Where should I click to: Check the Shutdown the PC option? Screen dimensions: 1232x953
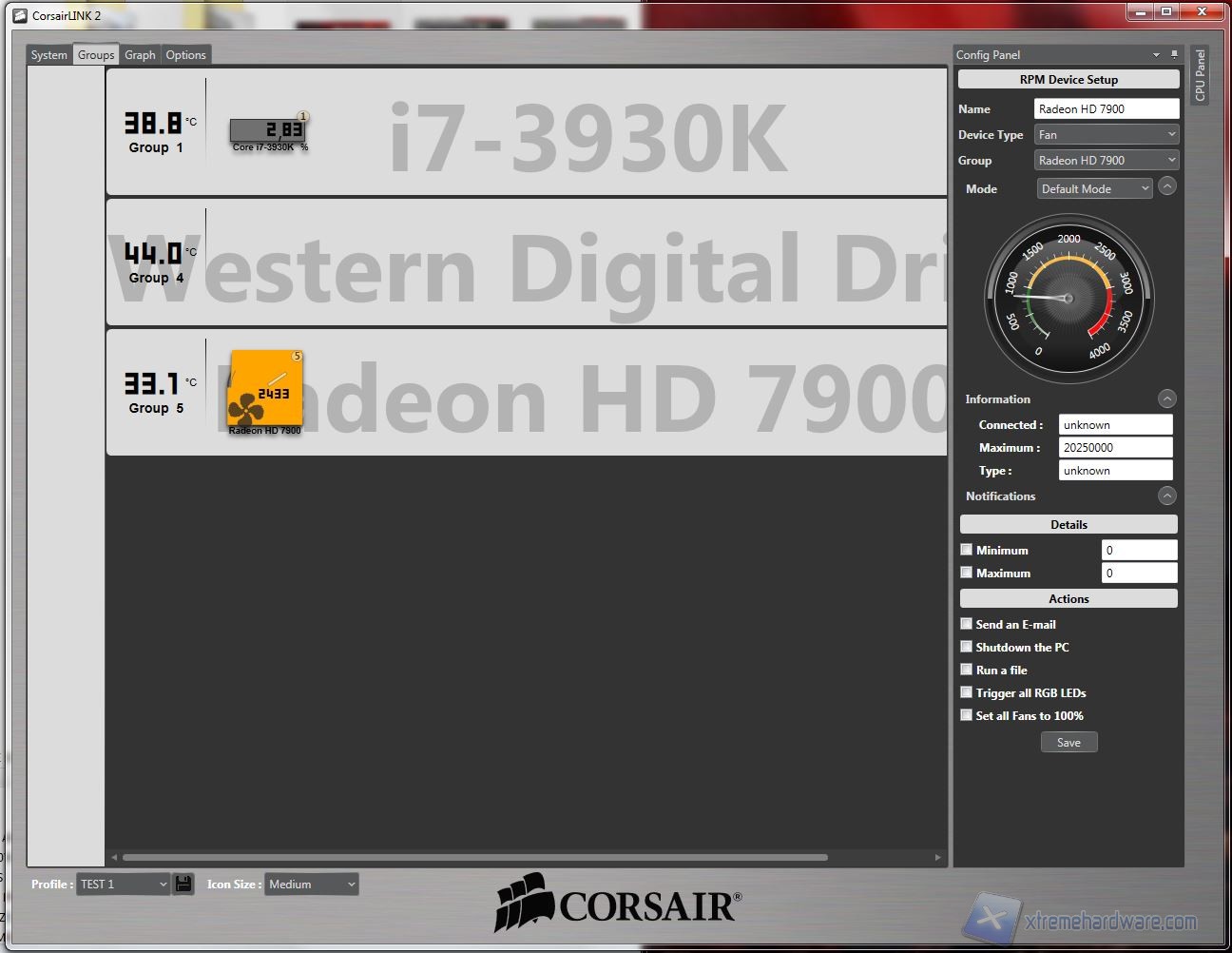pos(967,647)
